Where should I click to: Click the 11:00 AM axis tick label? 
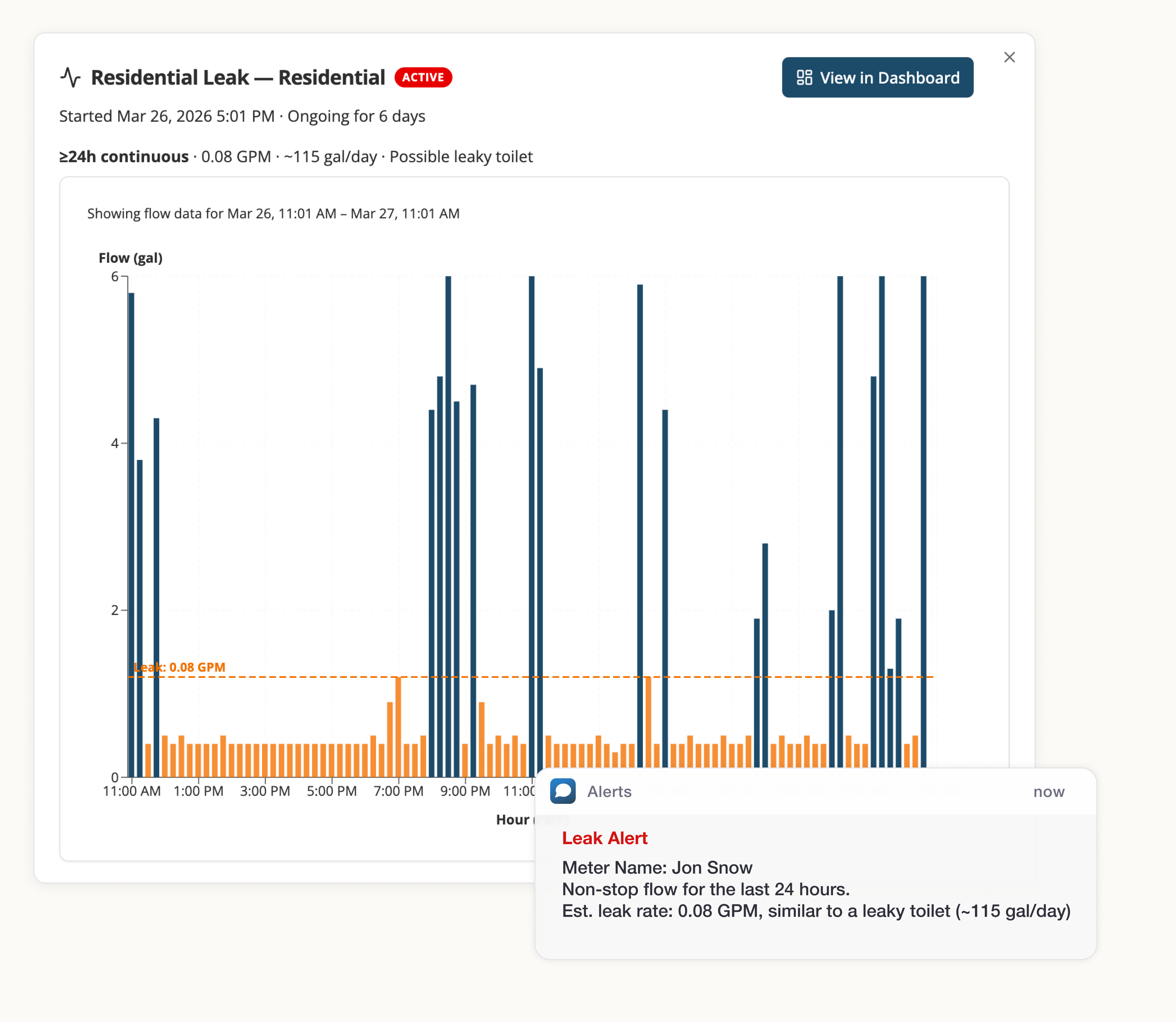coord(132,791)
